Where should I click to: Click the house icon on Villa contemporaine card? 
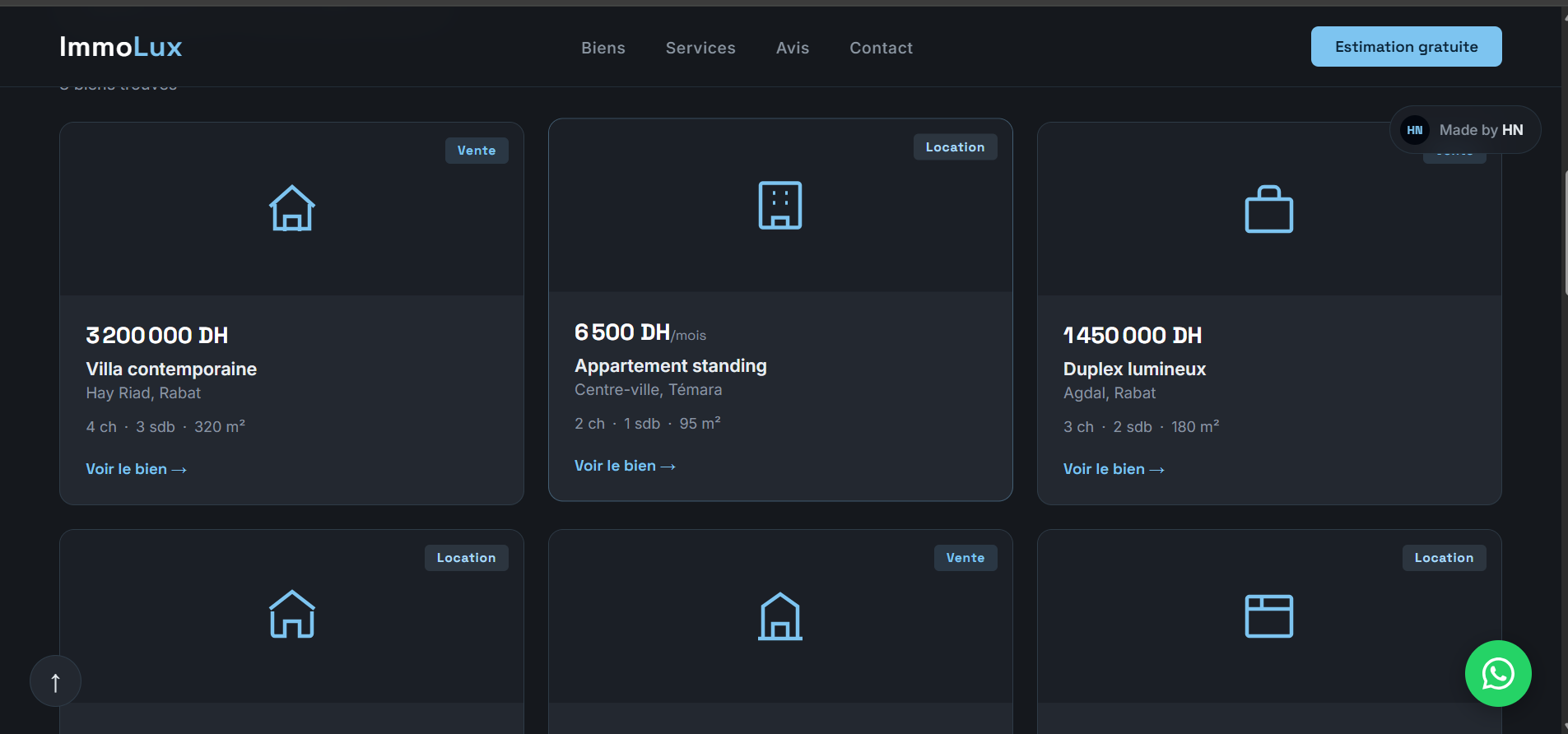(292, 208)
